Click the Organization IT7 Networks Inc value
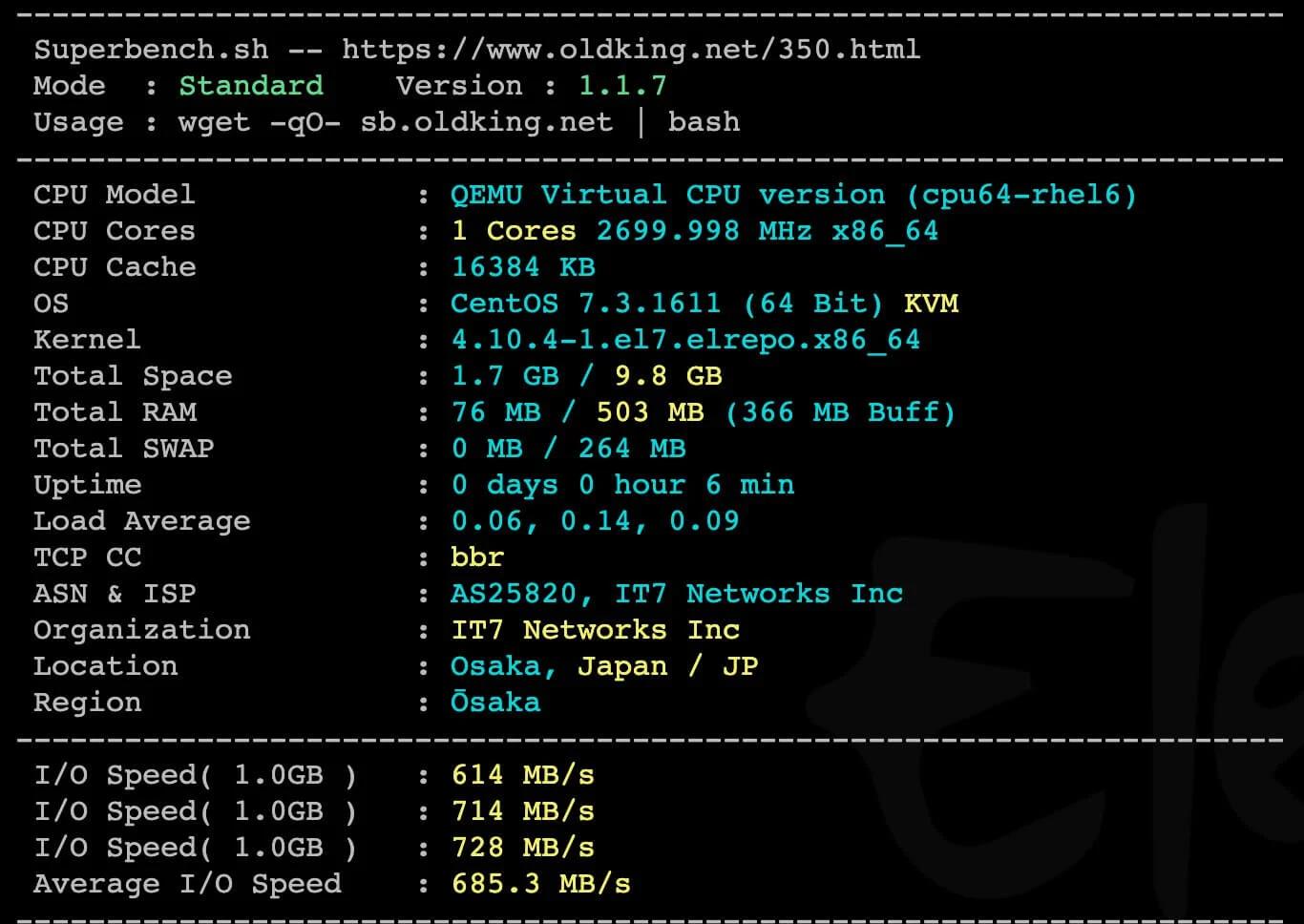The width and height of the screenshot is (1304, 924). 595,630
